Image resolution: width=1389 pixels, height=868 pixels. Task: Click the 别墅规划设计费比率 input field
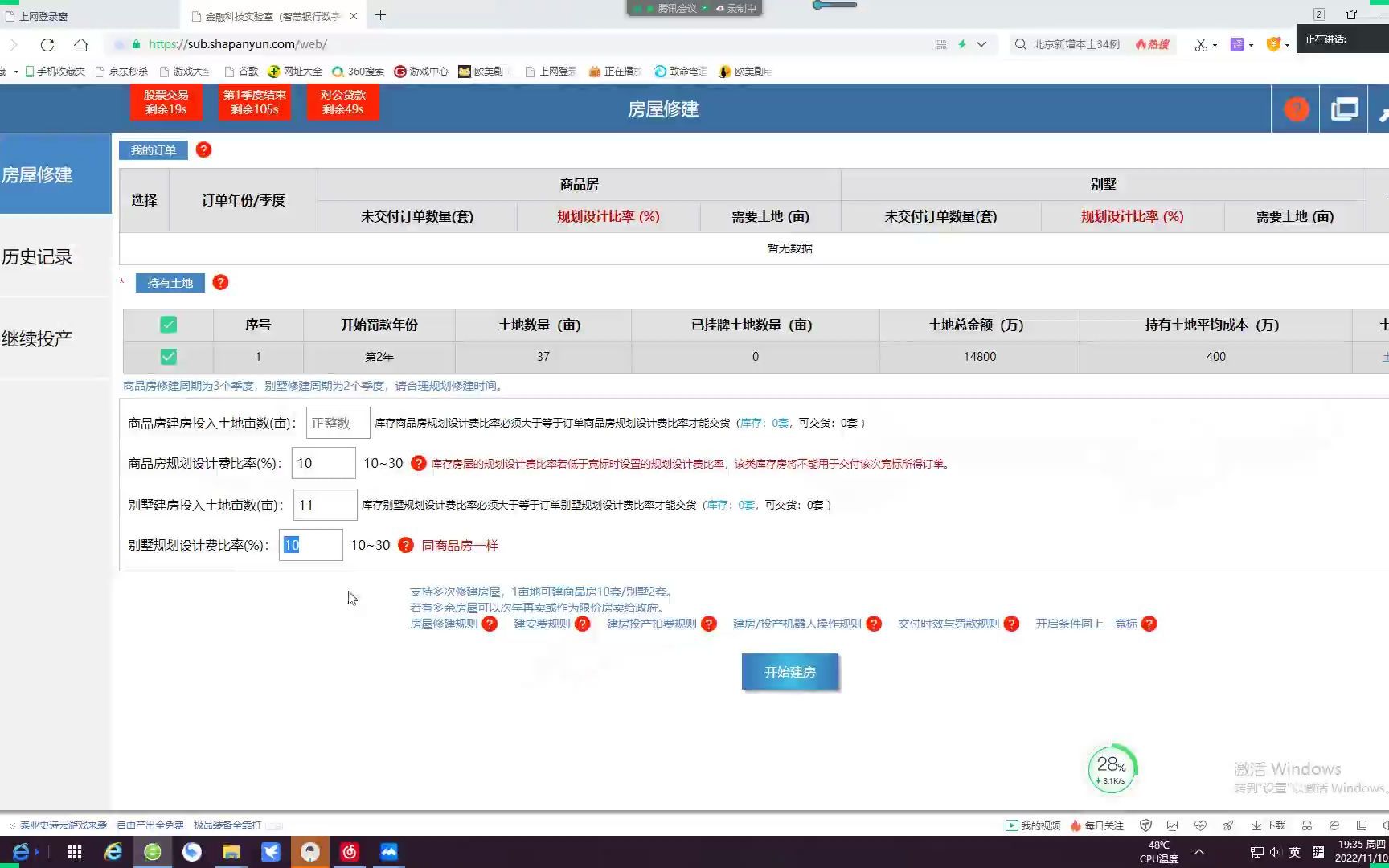click(310, 545)
